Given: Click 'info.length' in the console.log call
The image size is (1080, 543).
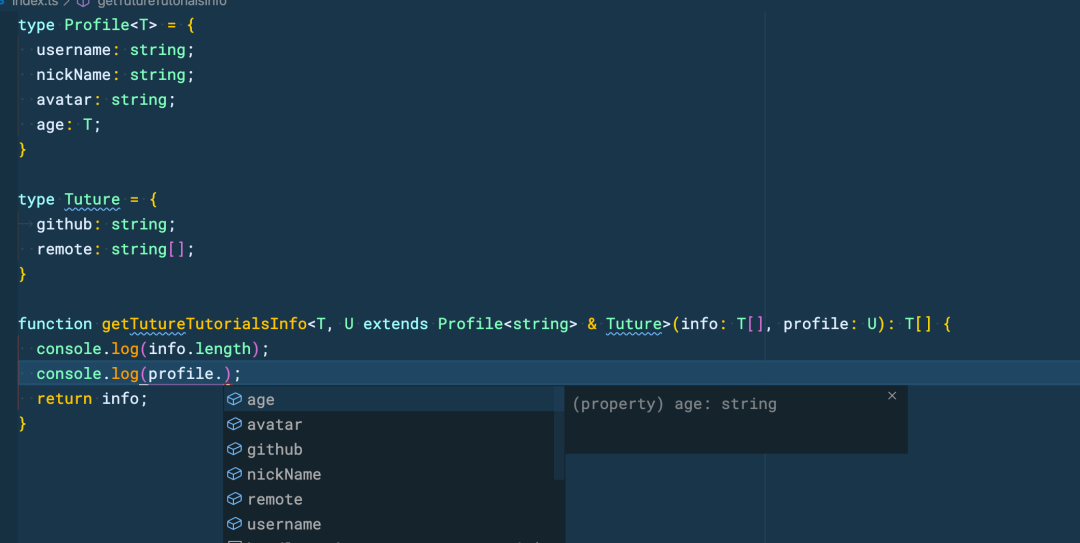Looking at the screenshot, I should (200, 349).
